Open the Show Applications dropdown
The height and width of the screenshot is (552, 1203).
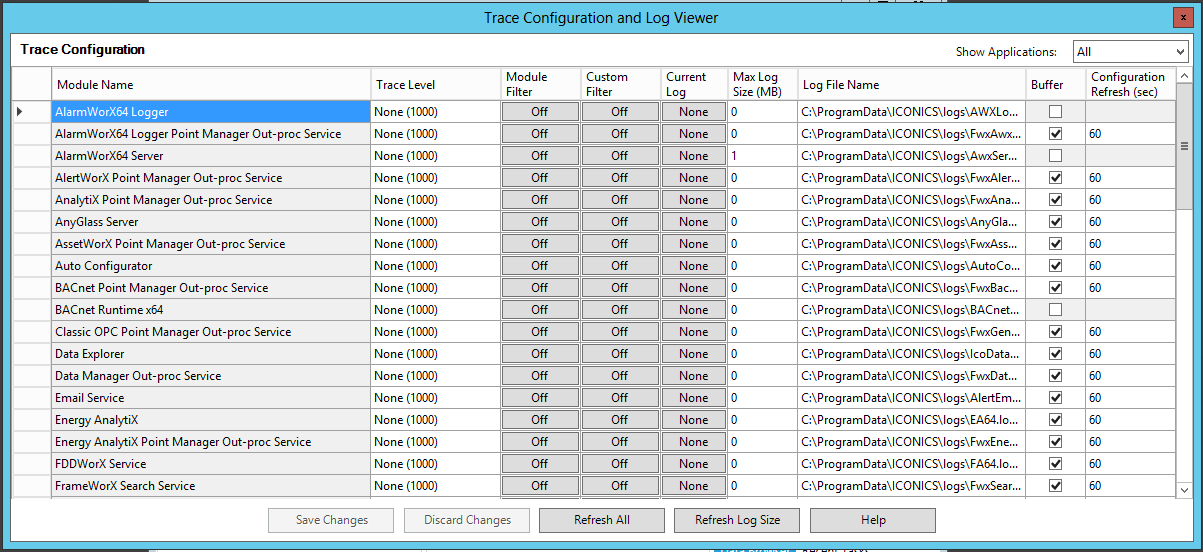coord(1130,52)
